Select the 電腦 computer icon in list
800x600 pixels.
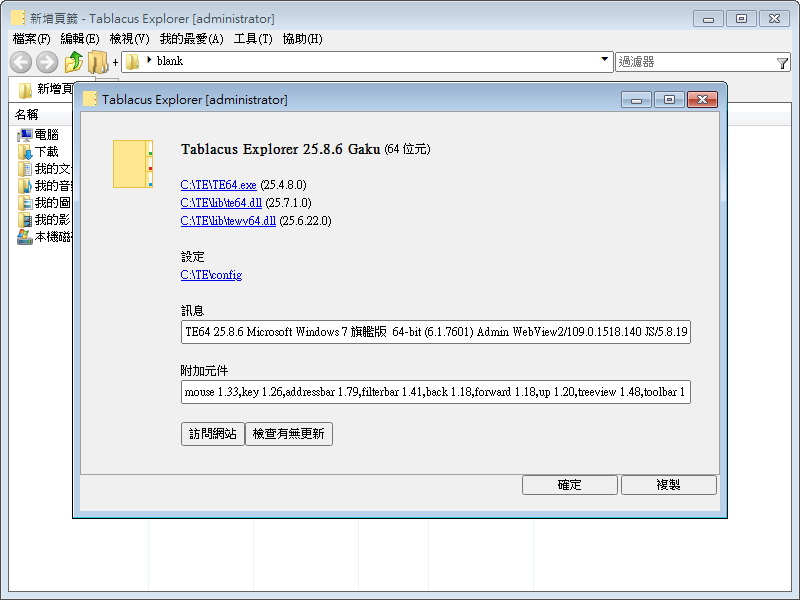(x=24, y=135)
